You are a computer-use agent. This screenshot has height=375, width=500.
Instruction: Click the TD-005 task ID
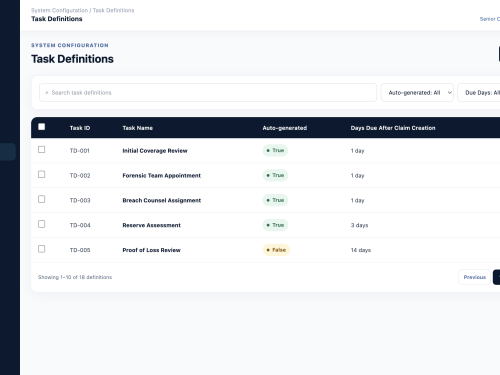click(80, 250)
